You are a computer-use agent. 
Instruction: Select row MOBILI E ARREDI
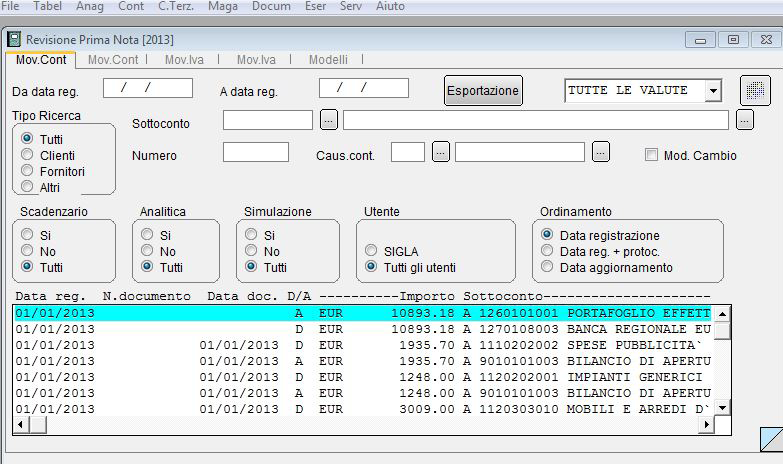[364, 409]
